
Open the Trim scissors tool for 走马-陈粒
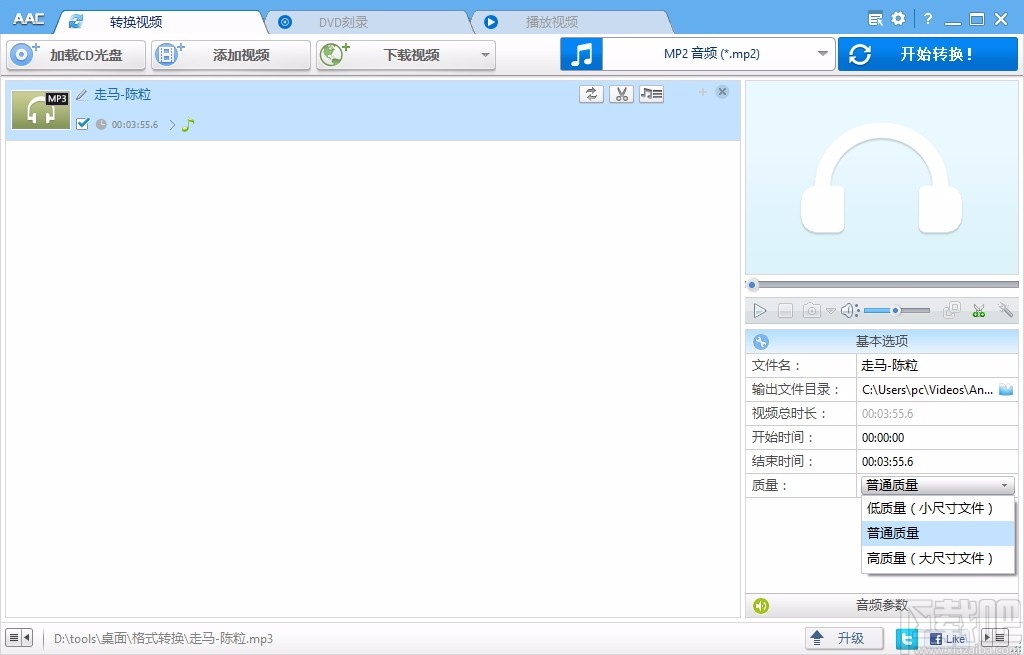click(620, 93)
